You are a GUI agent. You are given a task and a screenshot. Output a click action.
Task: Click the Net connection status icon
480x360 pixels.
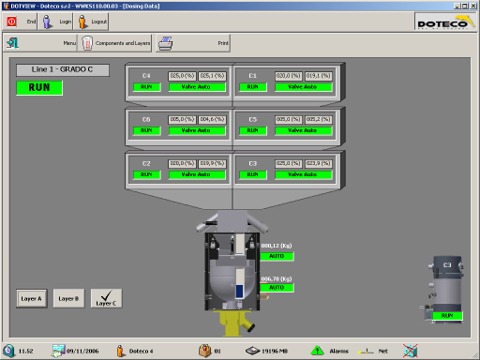tap(366, 351)
